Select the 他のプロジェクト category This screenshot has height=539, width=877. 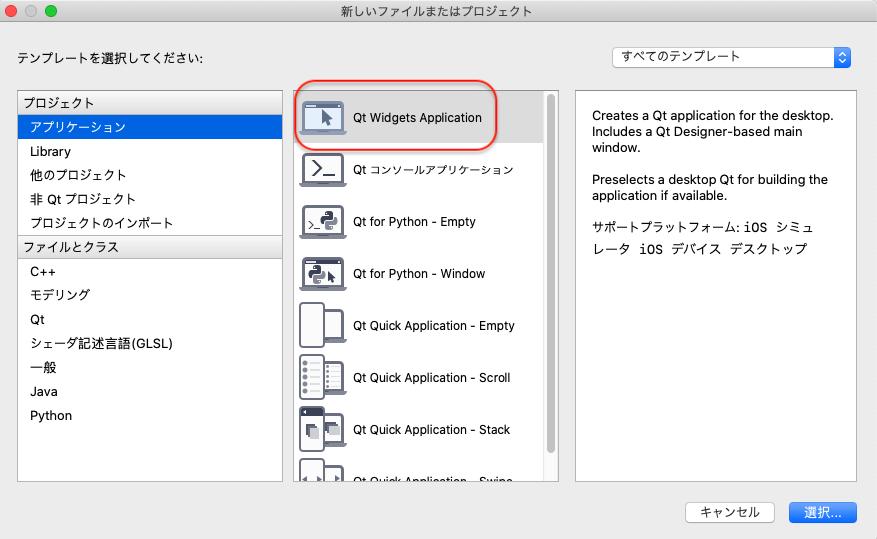(150, 175)
